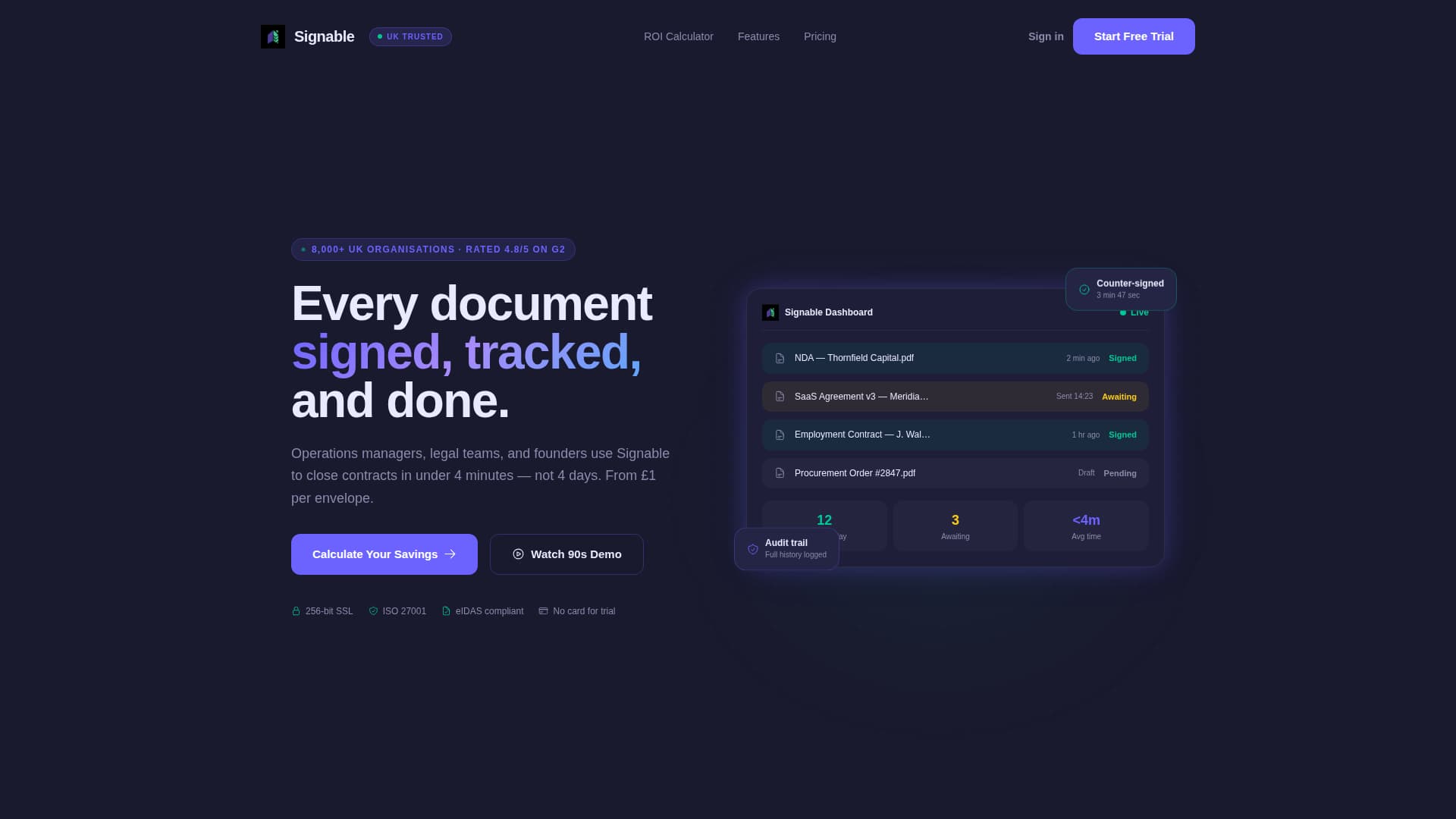Click the Start Free Trial button

(x=1134, y=36)
